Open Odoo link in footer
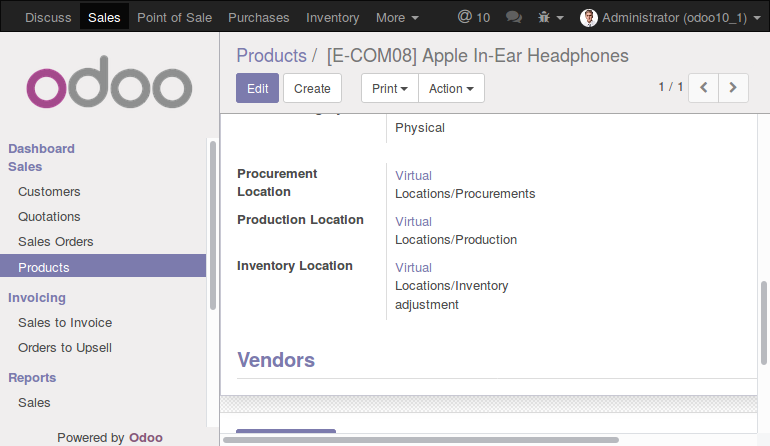 click(x=146, y=438)
